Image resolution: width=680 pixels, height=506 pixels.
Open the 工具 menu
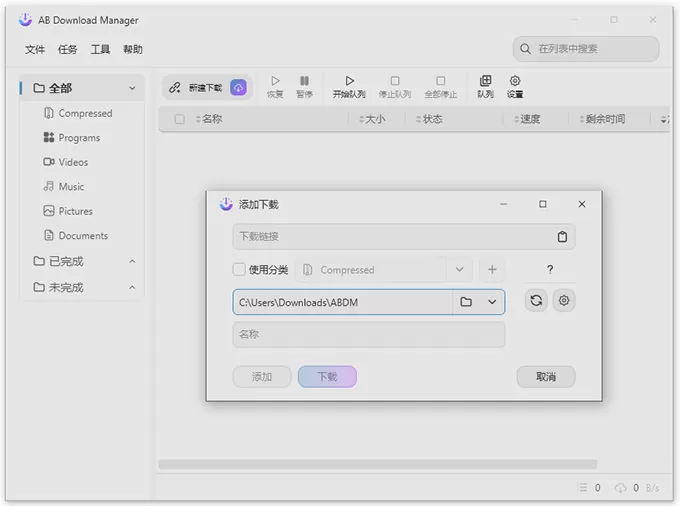coord(100,49)
